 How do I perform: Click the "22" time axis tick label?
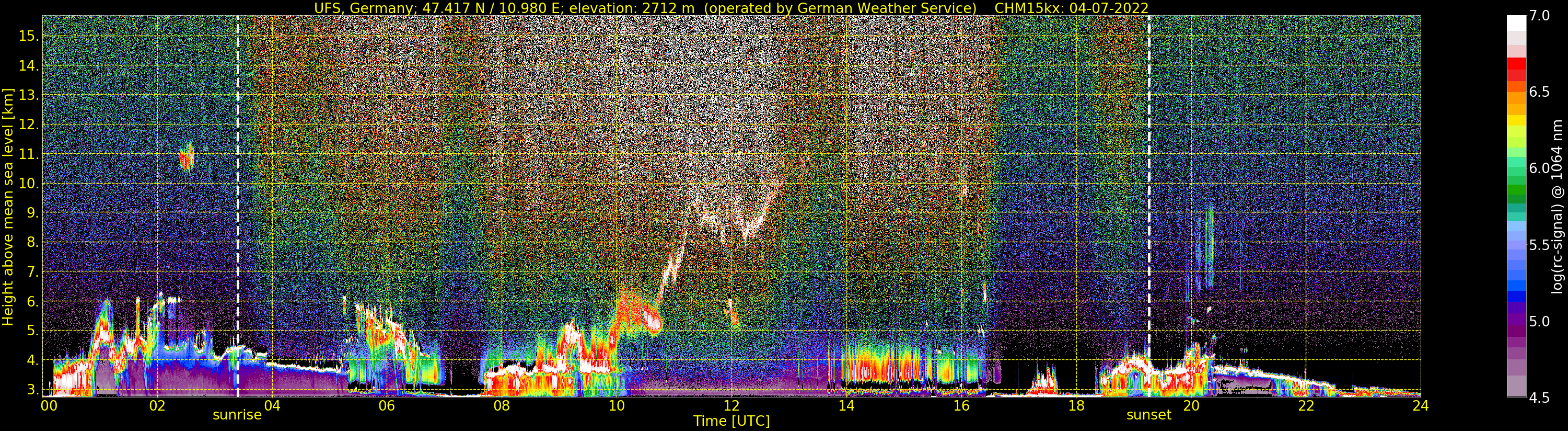coord(1306,405)
